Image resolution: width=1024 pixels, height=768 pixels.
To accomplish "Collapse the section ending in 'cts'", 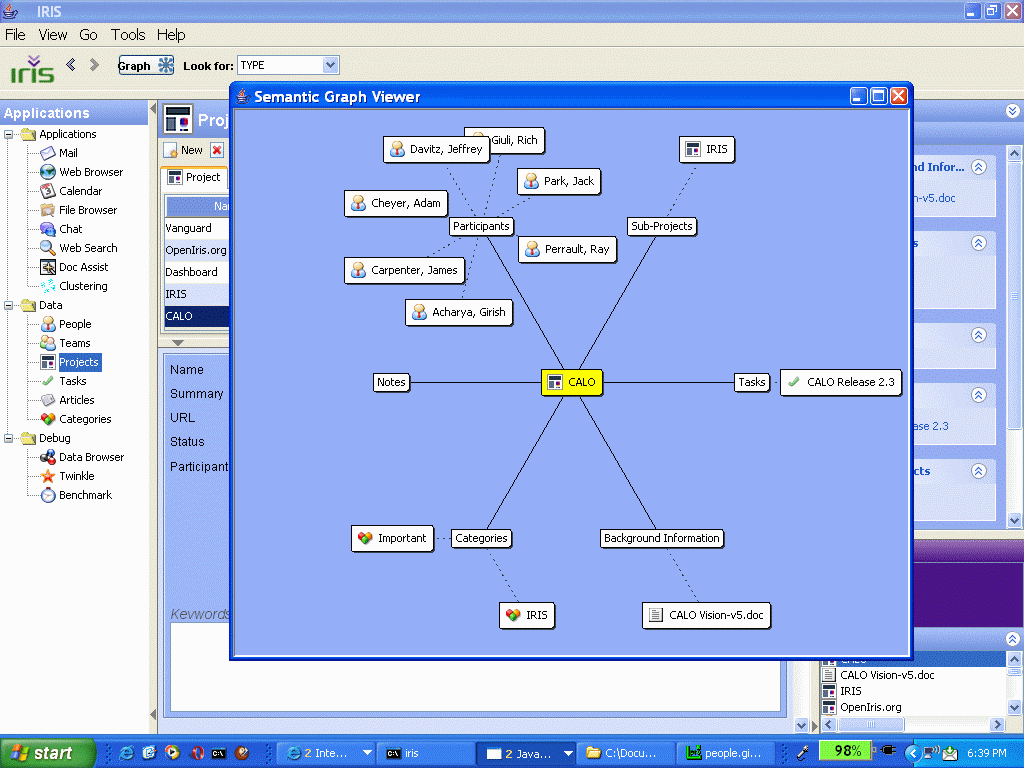I will pos(978,471).
